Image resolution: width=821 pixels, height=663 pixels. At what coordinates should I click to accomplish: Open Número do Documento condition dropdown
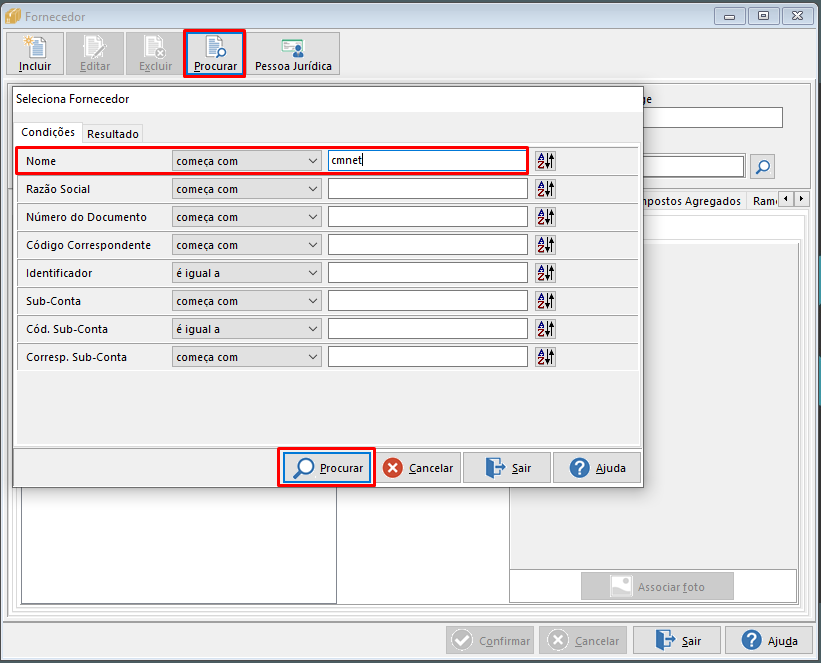pos(247,217)
